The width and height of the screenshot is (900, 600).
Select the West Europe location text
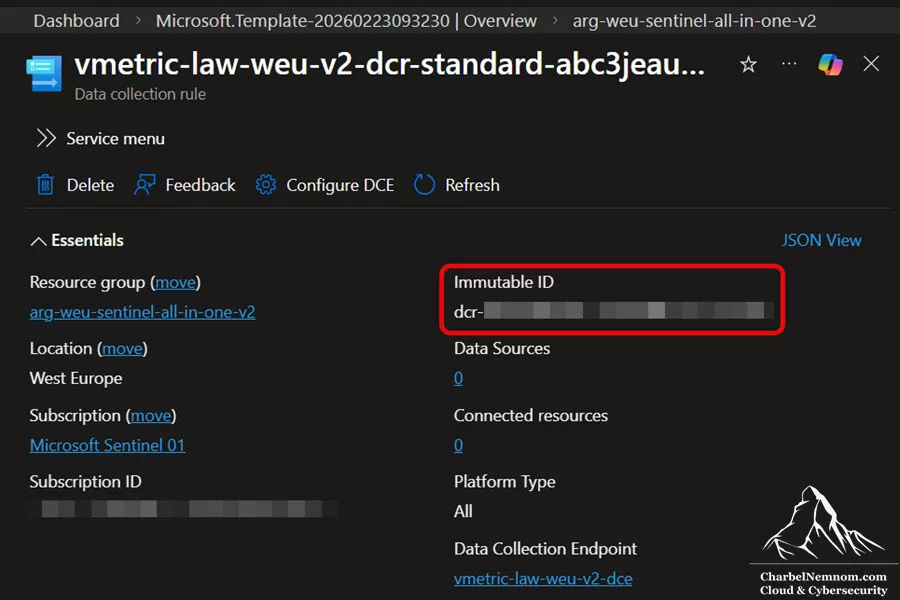76,378
